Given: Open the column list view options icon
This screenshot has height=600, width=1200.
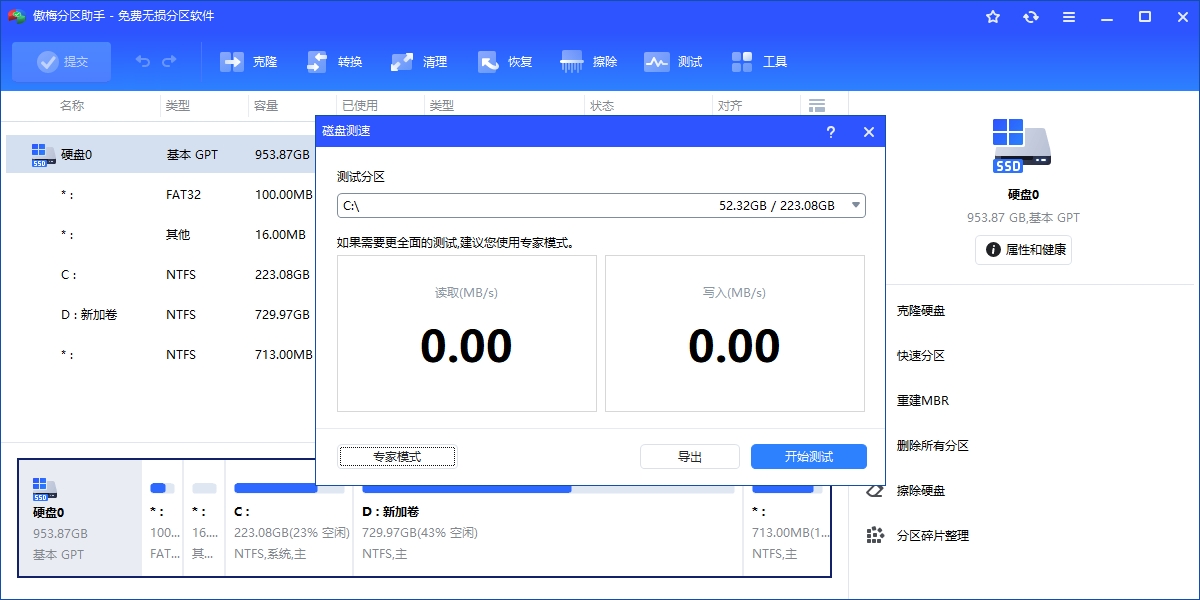Looking at the screenshot, I should tap(817, 106).
